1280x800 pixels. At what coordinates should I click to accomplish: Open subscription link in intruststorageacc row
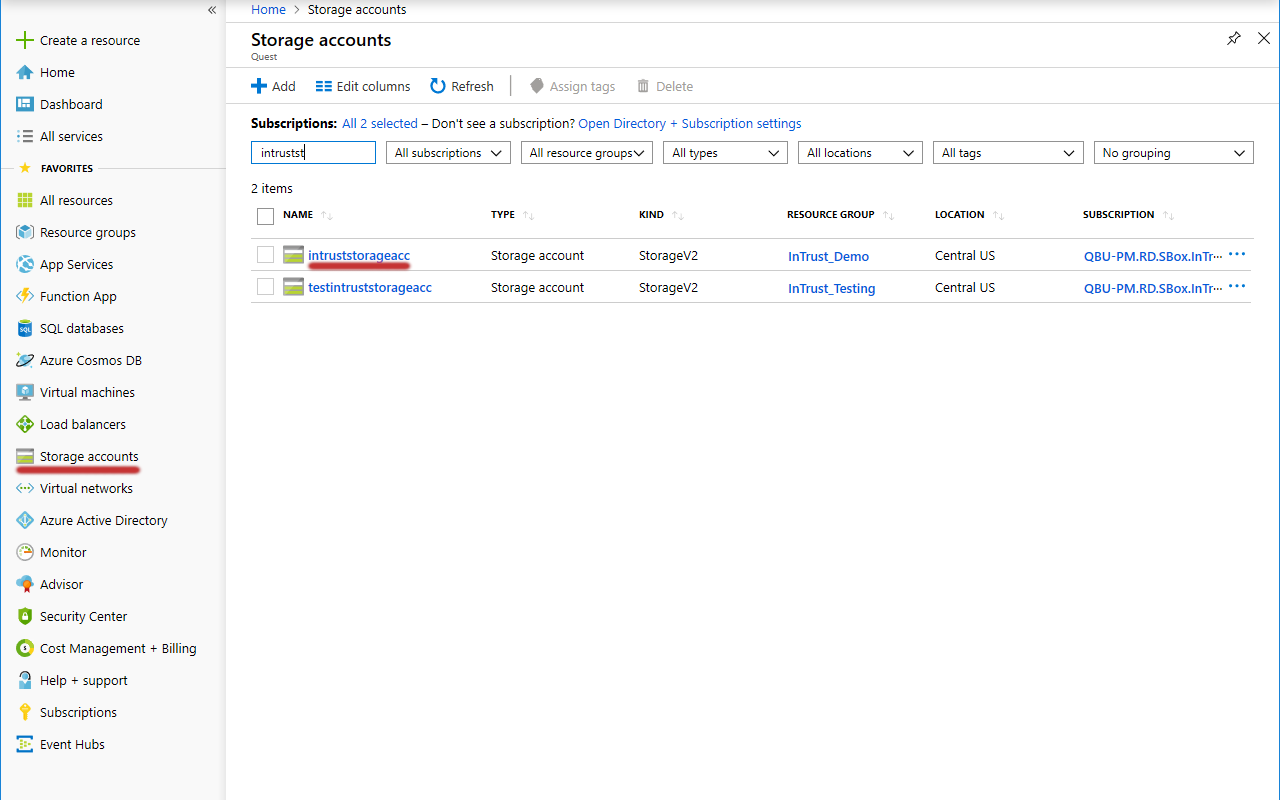pyautogui.click(x=1153, y=257)
